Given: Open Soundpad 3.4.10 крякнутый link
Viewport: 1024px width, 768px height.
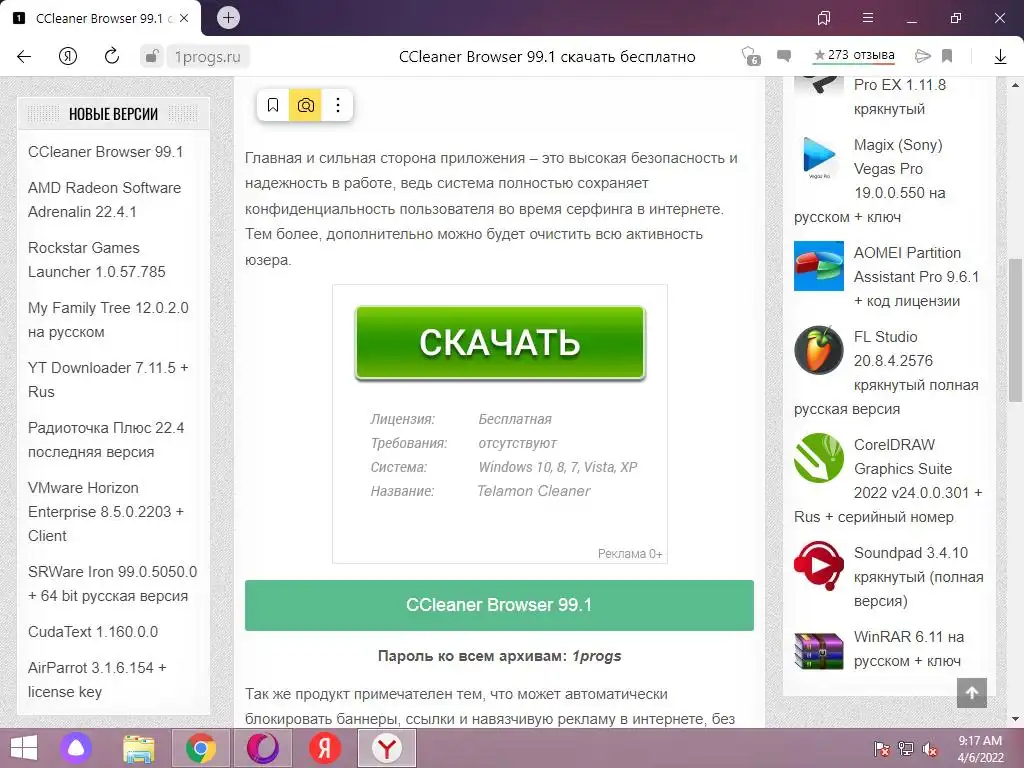Looking at the screenshot, I should [x=918, y=577].
